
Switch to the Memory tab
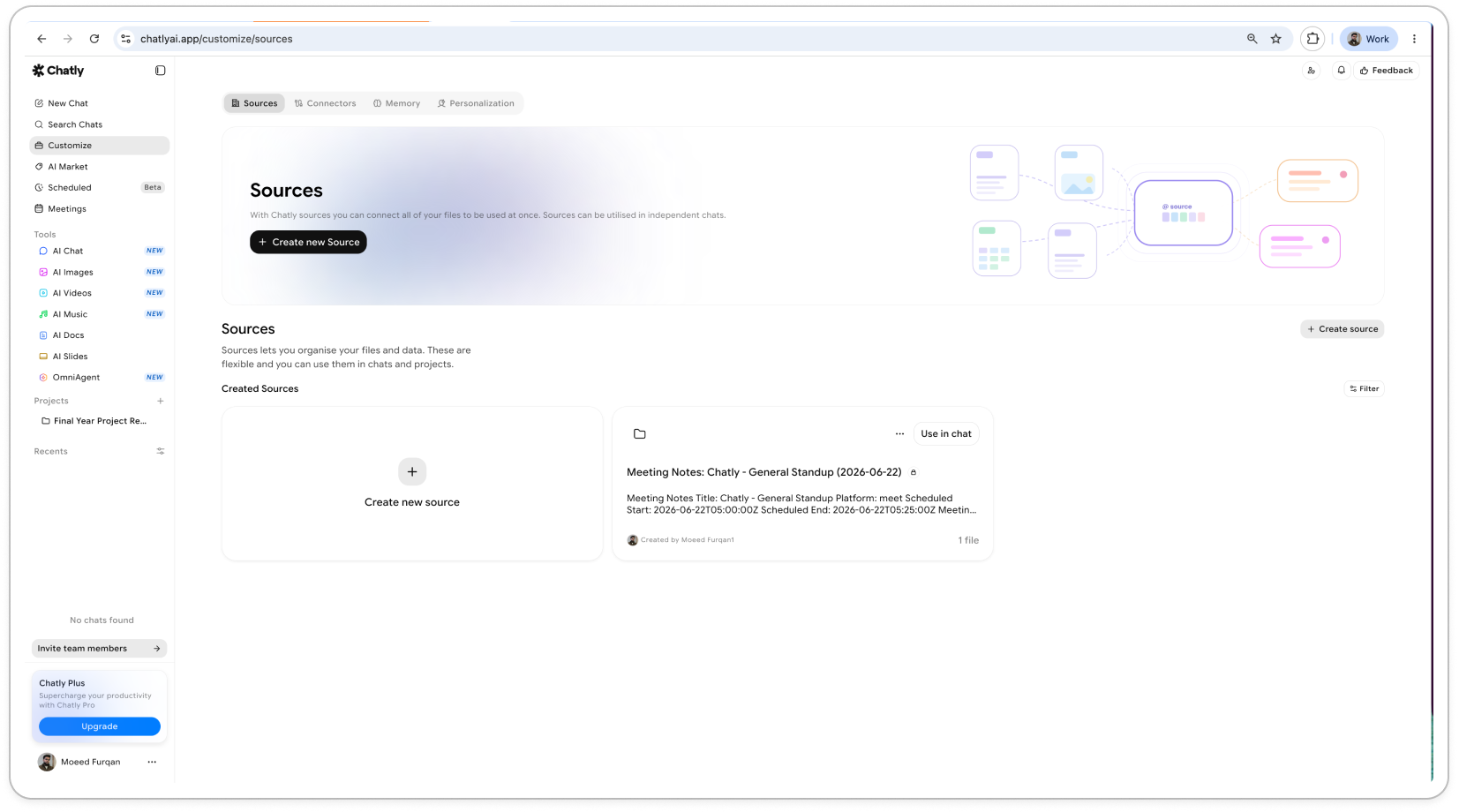click(x=396, y=103)
